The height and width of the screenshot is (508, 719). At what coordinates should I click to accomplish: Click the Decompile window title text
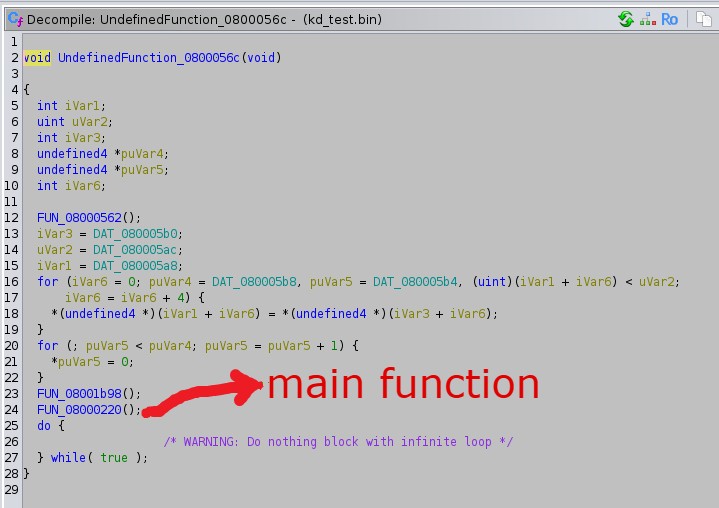[204, 20]
